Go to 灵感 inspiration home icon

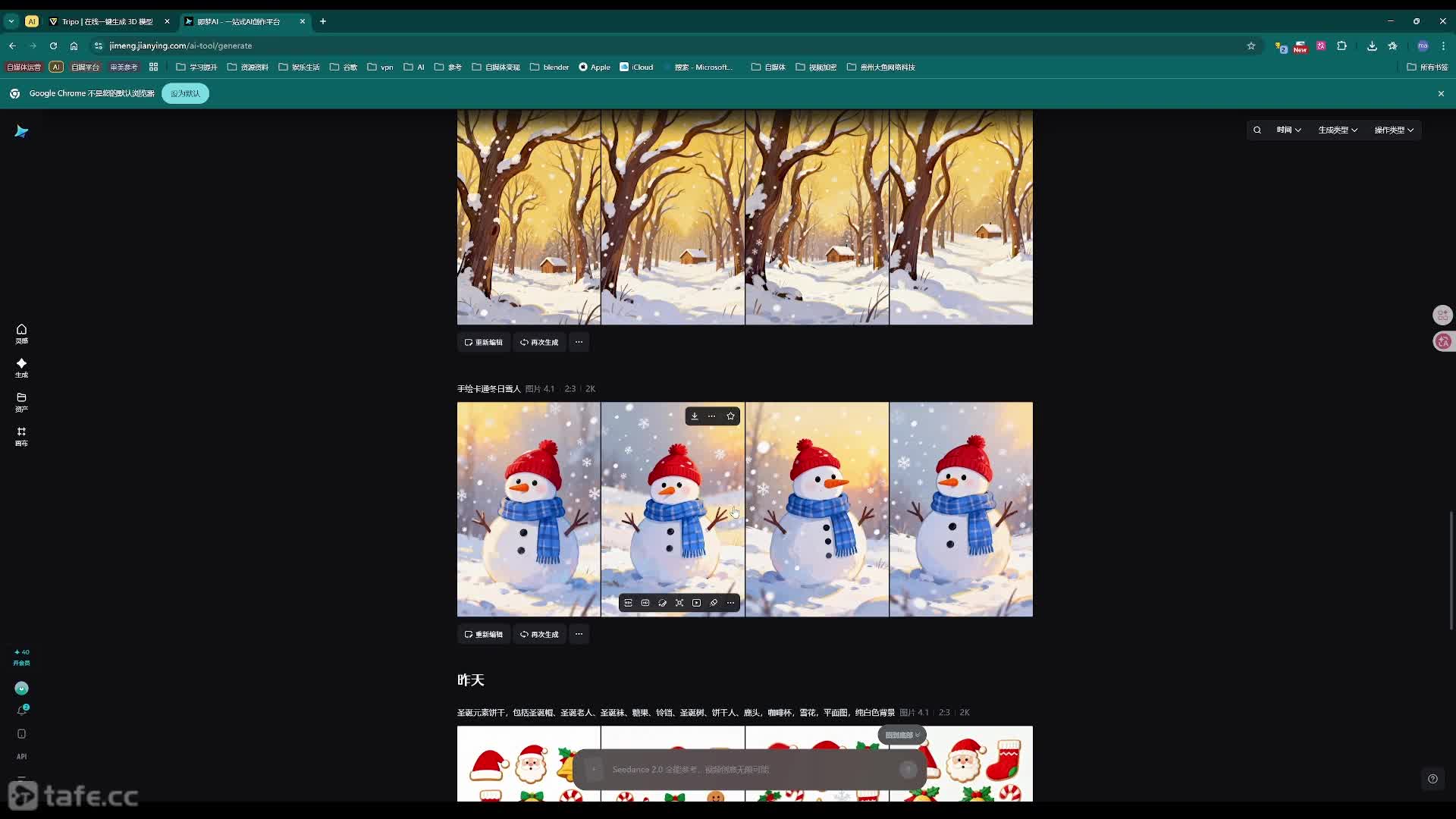[x=21, y=334]
